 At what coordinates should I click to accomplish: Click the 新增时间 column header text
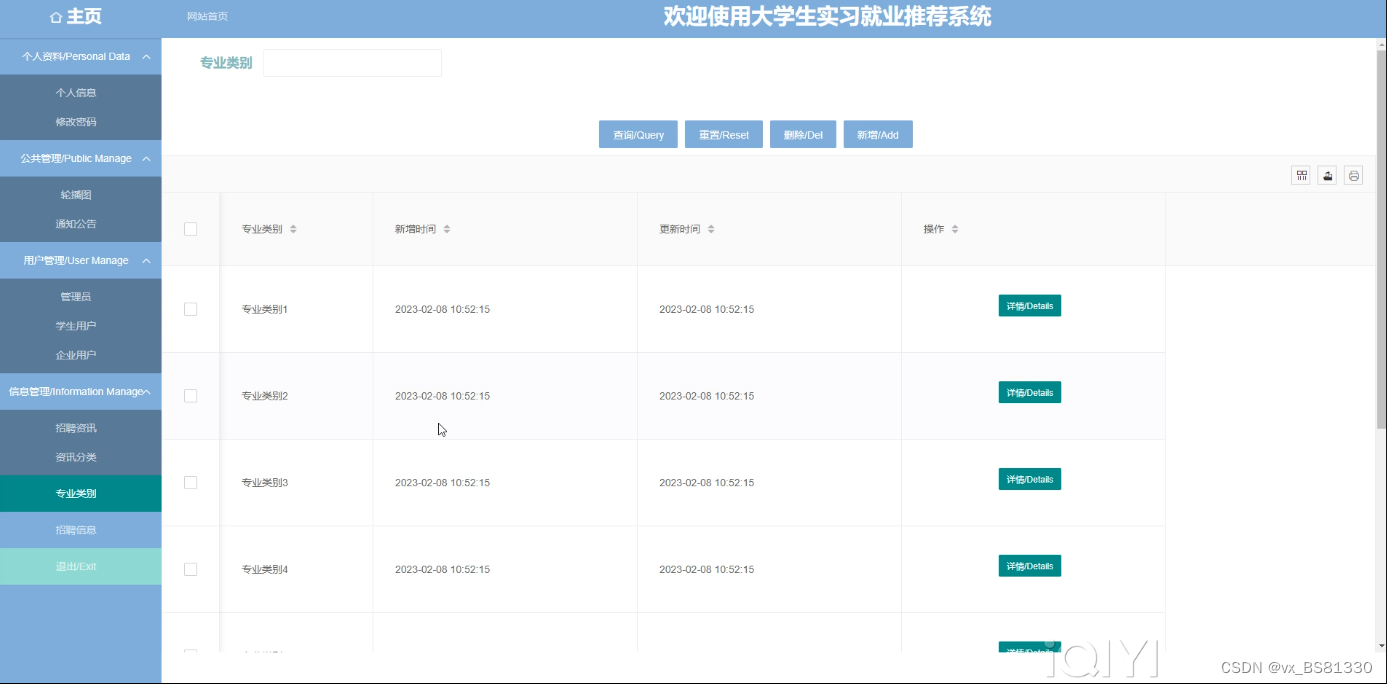click(x=415, y=229)
